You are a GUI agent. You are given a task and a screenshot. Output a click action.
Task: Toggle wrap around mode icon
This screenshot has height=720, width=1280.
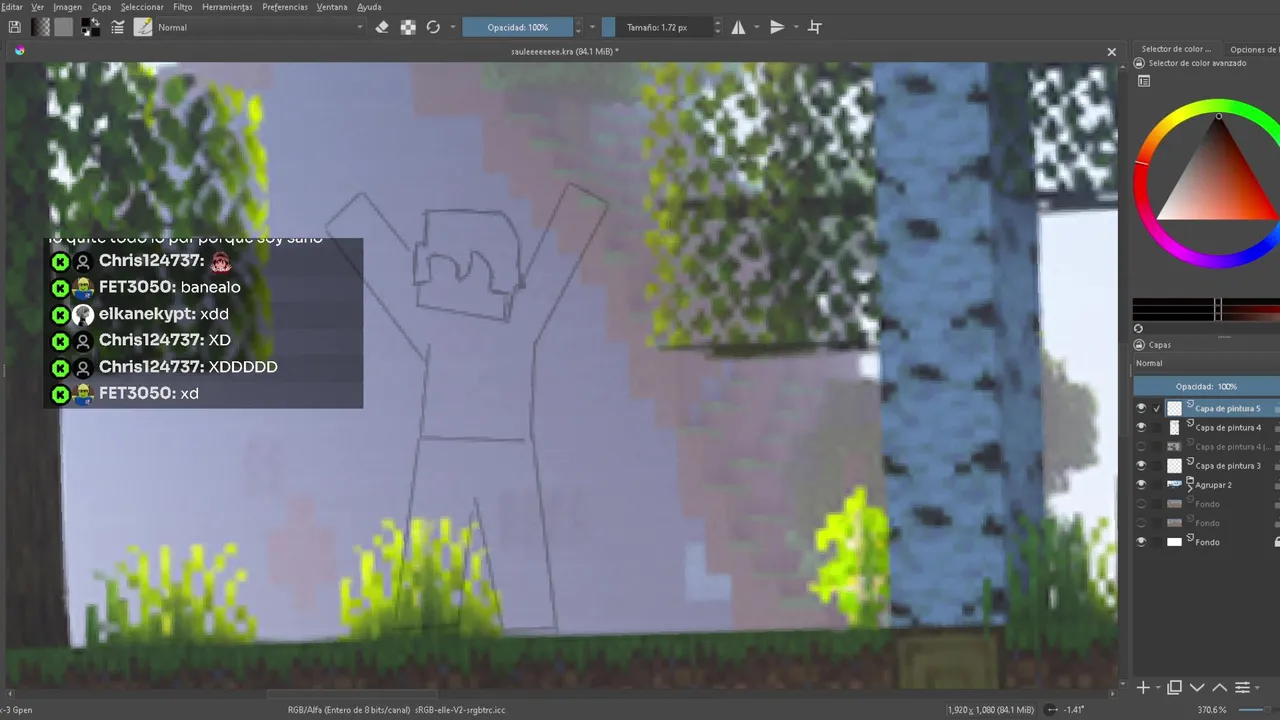pos(815,27)
